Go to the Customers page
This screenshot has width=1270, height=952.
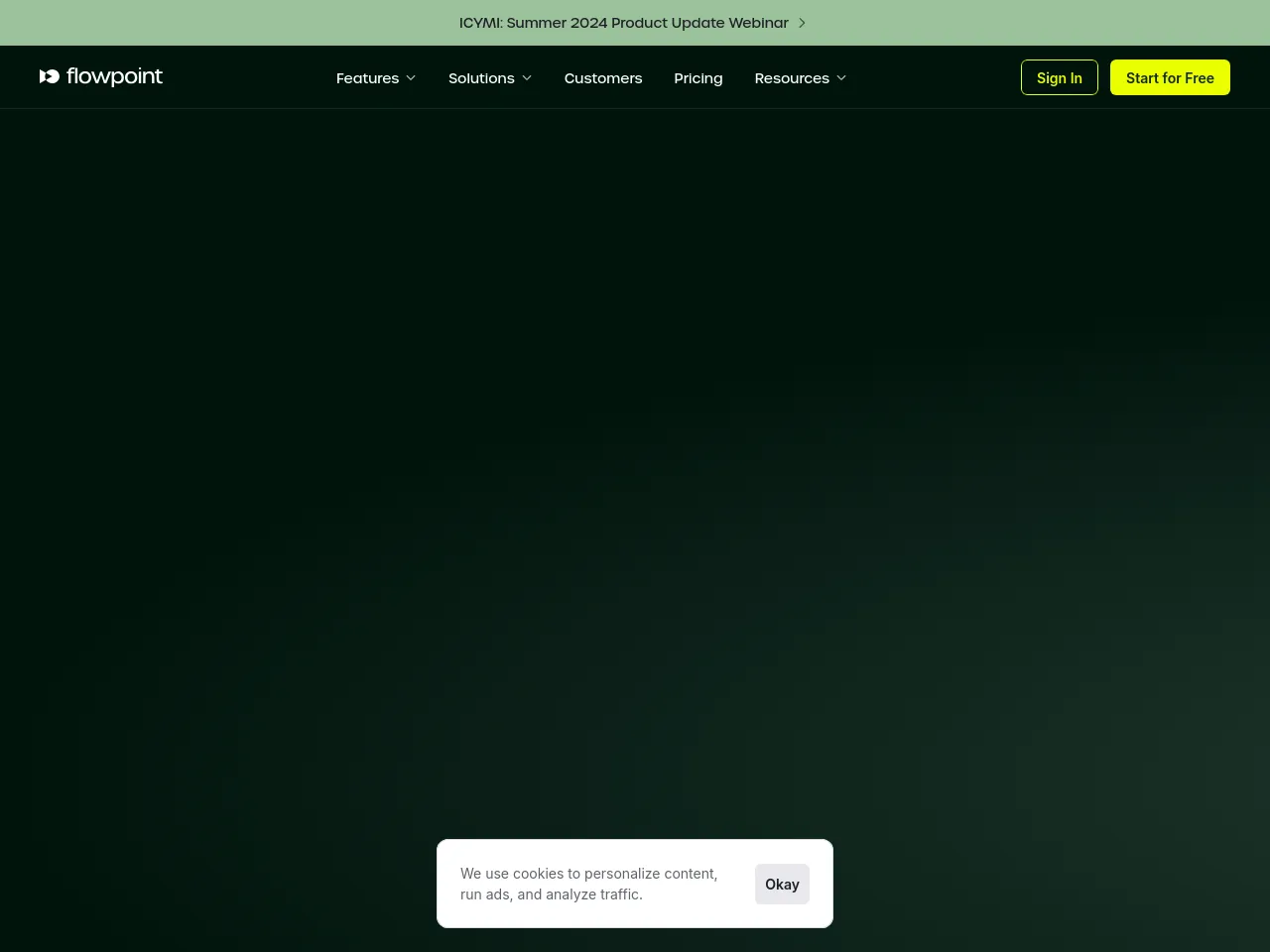pos(602,78)
